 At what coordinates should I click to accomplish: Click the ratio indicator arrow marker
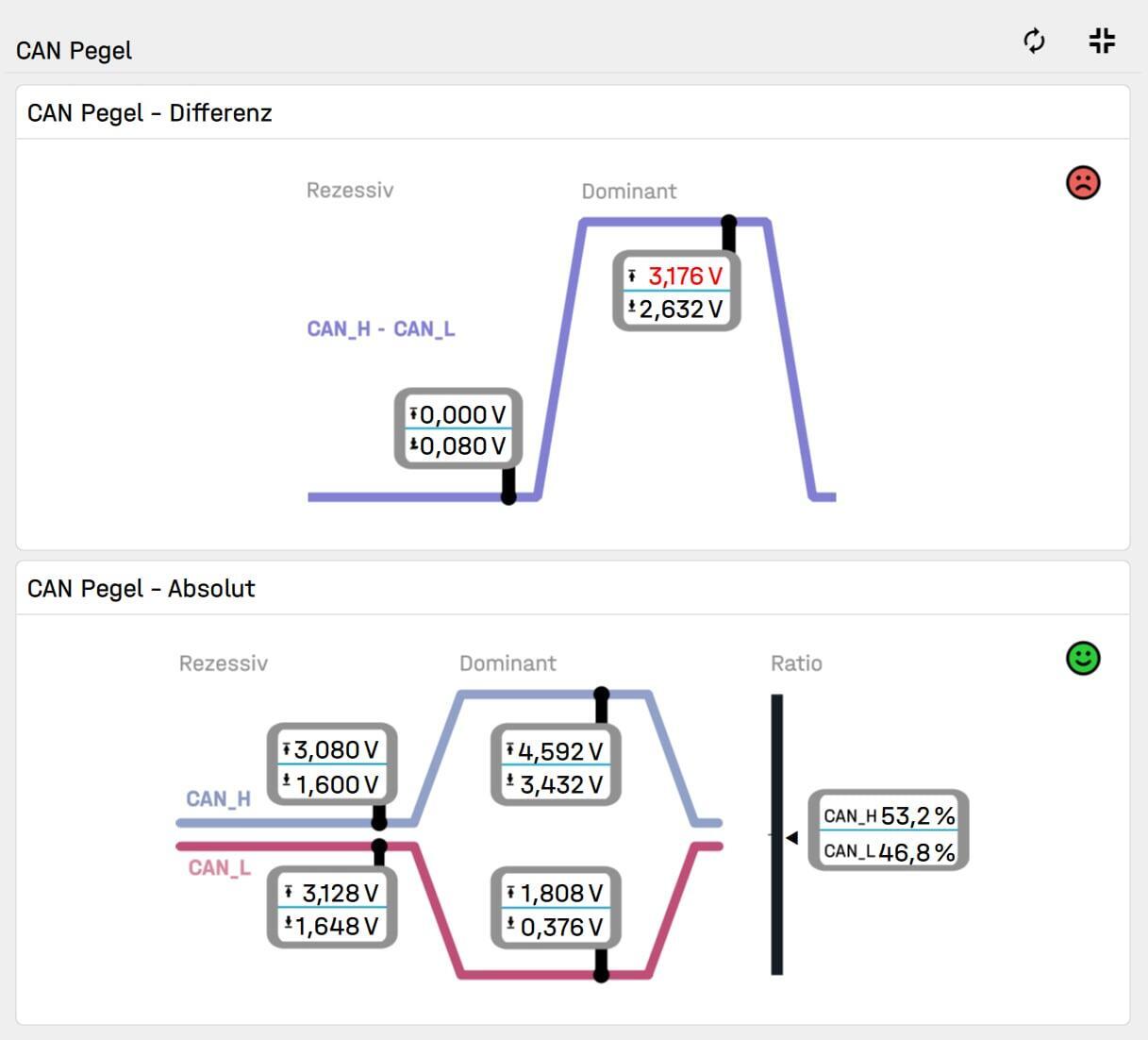[792, 837]
